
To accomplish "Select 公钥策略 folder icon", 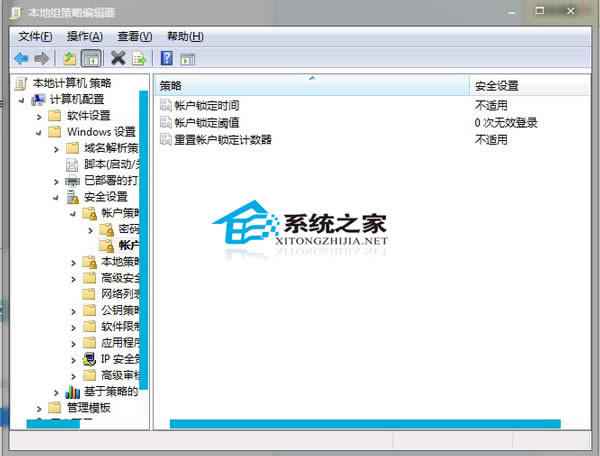I will click(x=90, y=310).
